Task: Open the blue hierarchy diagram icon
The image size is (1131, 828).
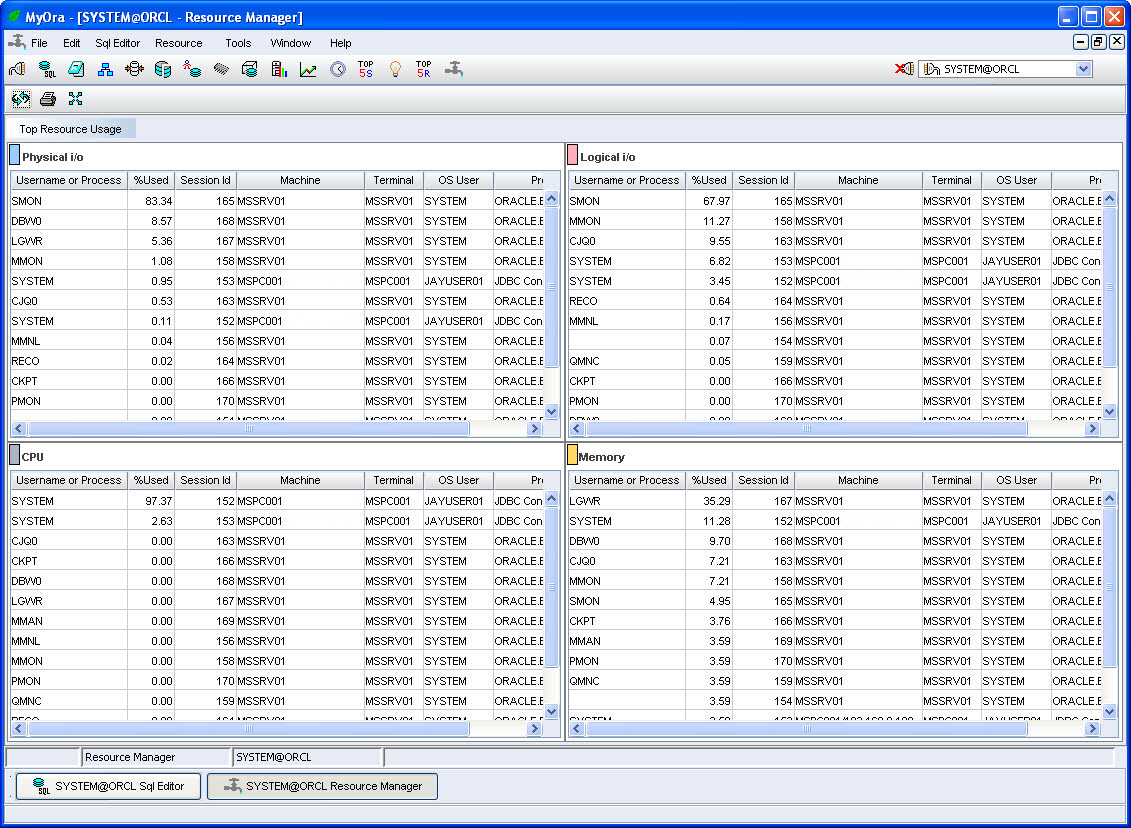Action: click(105, 69)
